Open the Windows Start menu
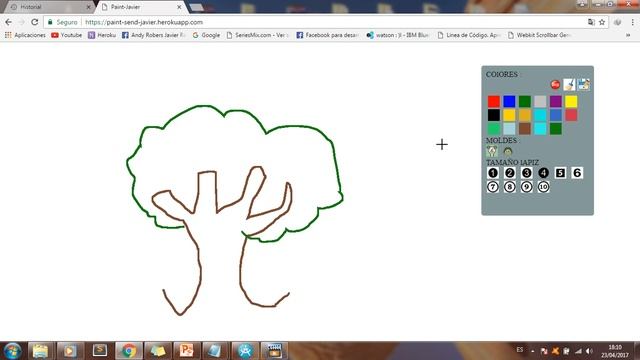 12,351
